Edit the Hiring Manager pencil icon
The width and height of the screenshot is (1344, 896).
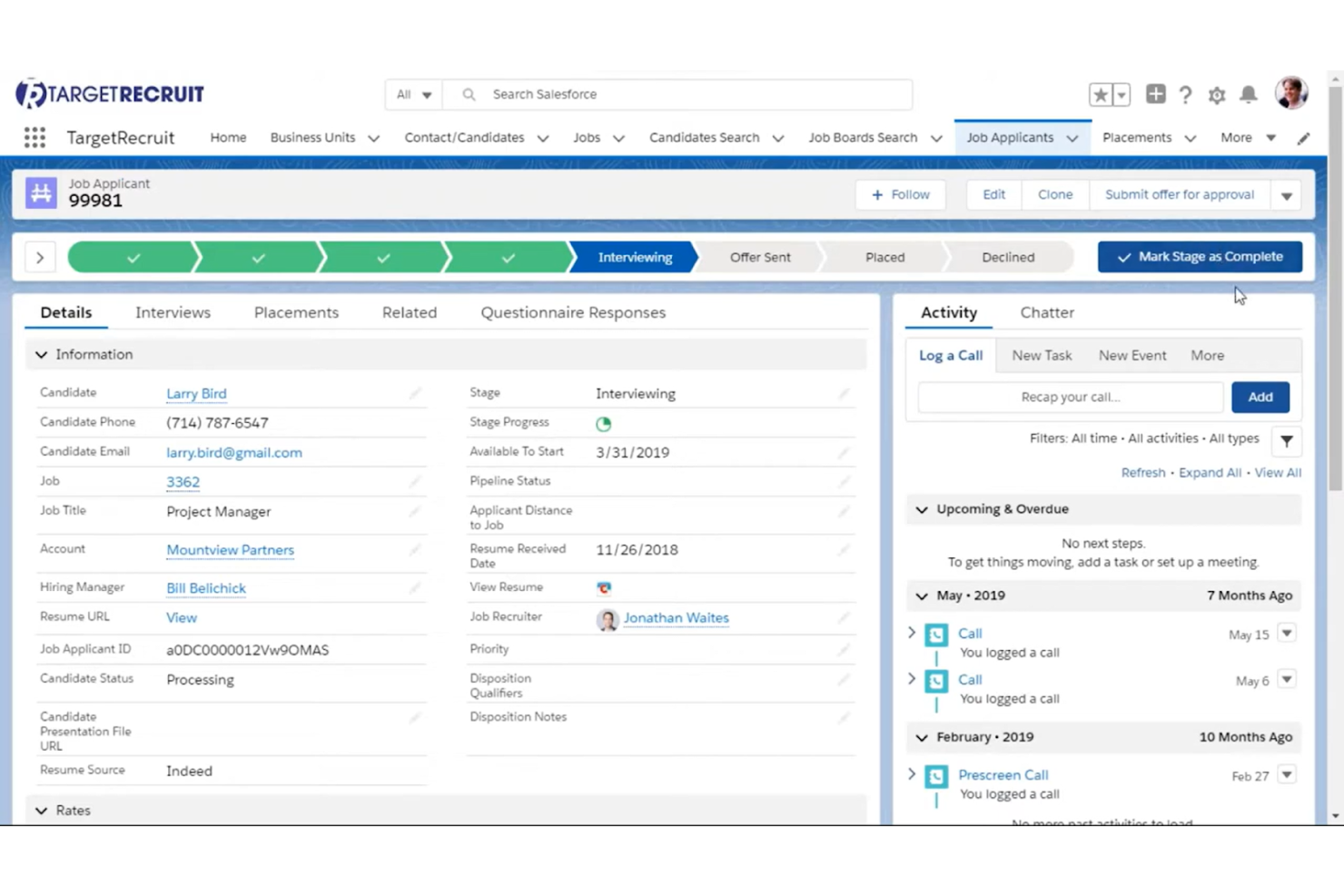[x=415, y=587]
